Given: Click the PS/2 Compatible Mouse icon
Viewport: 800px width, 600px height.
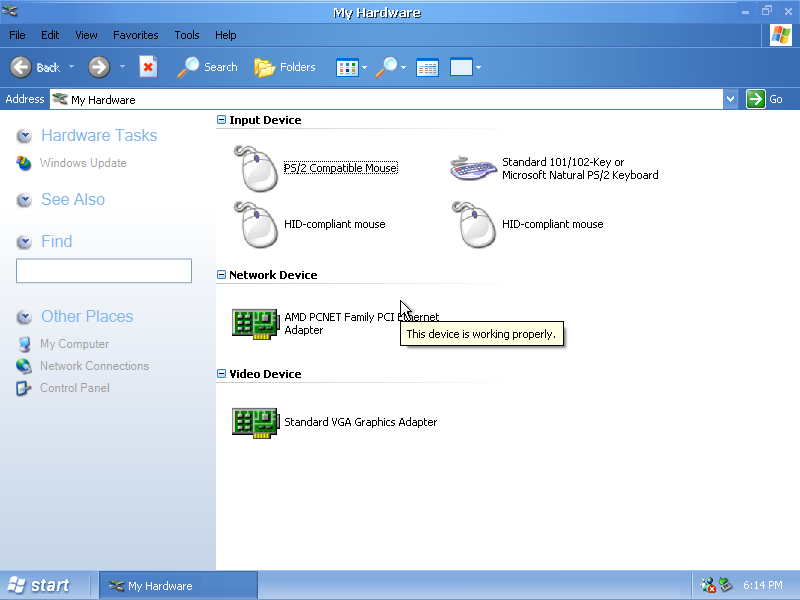Looking at the screenshot, I should [255, 168].
